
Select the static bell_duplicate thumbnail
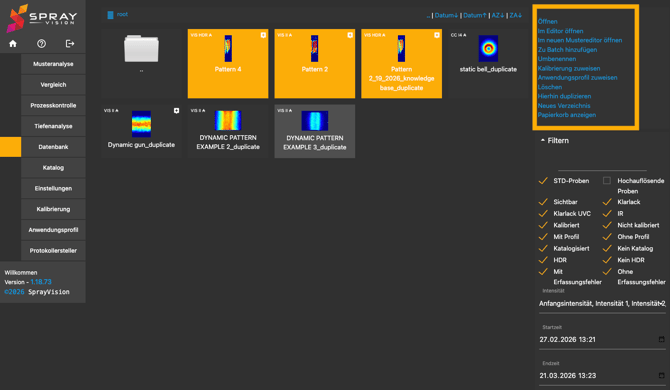pyautogui.click(x=488, y=48)
